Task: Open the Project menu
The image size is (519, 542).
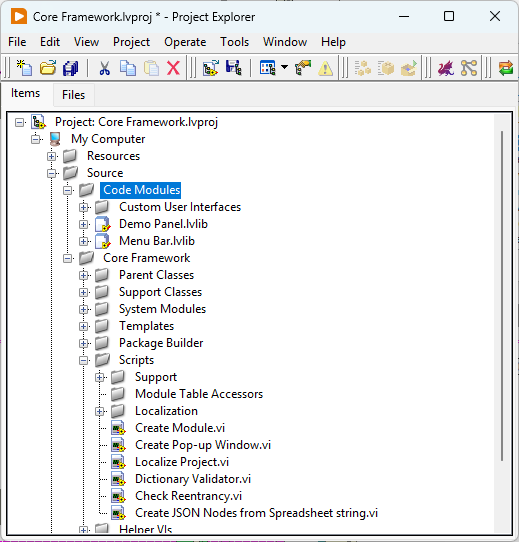Action: click(131, 42)
